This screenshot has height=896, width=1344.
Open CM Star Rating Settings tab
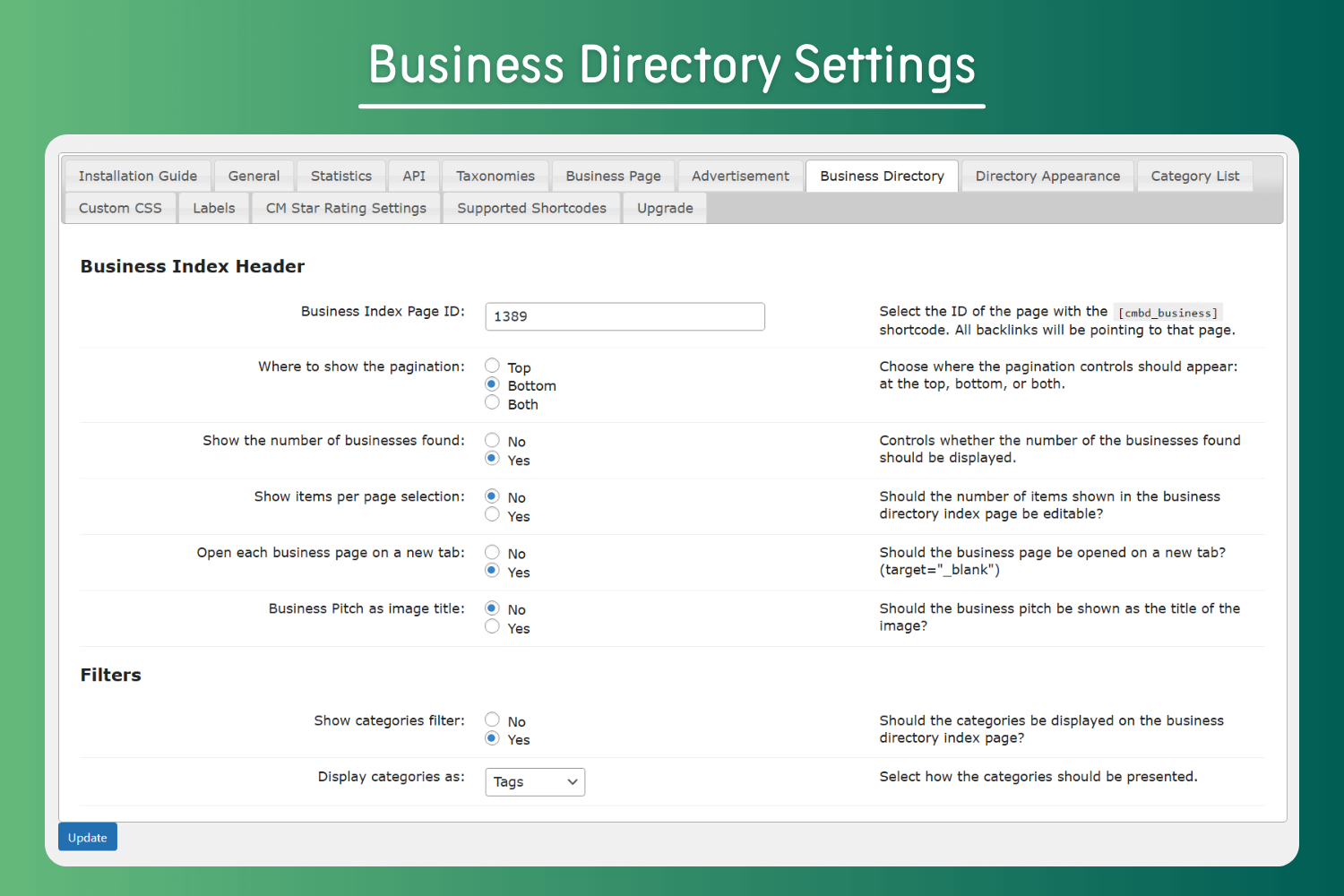tap(346, 208)
